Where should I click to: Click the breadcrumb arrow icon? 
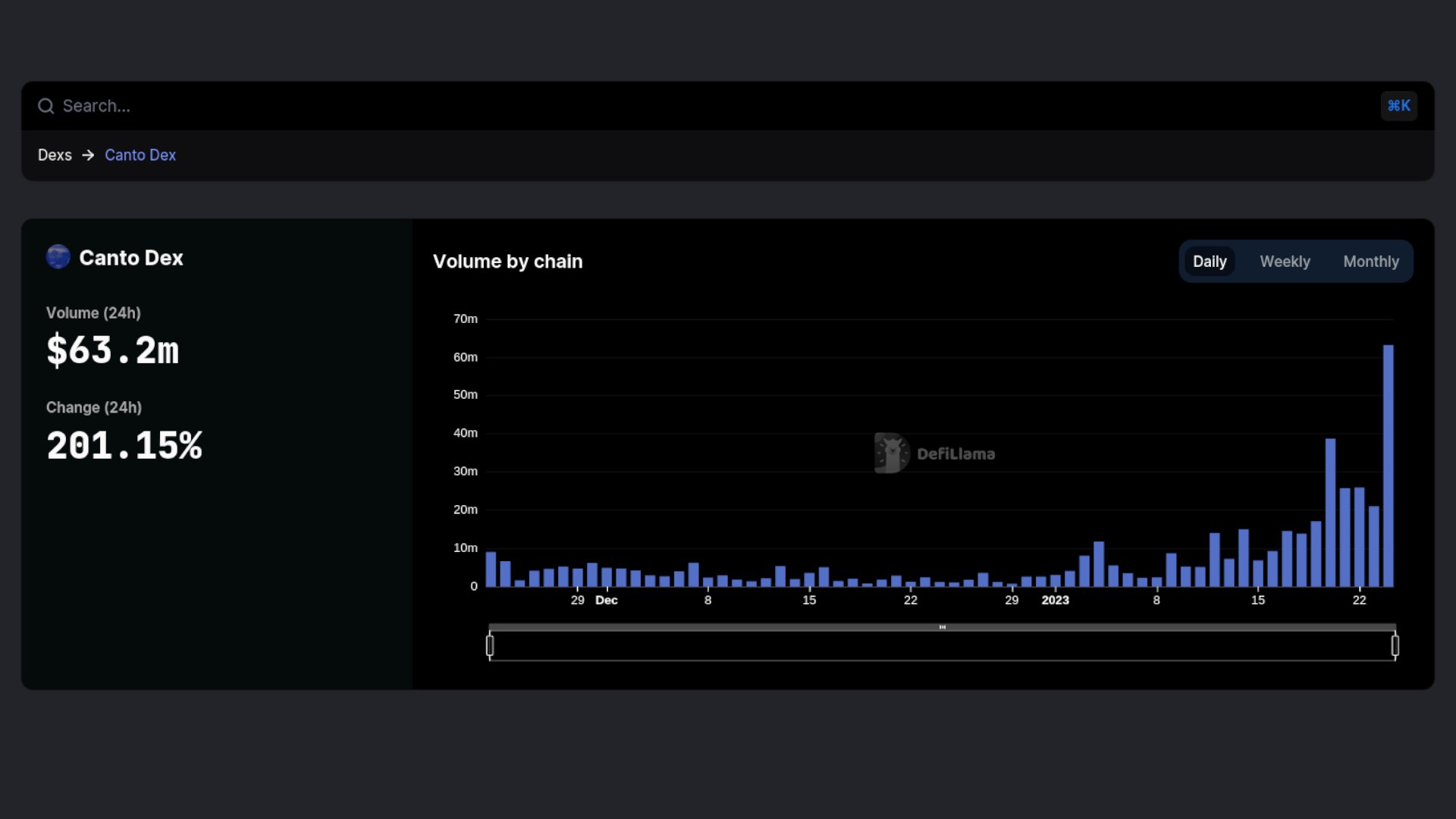coord(88,155)
